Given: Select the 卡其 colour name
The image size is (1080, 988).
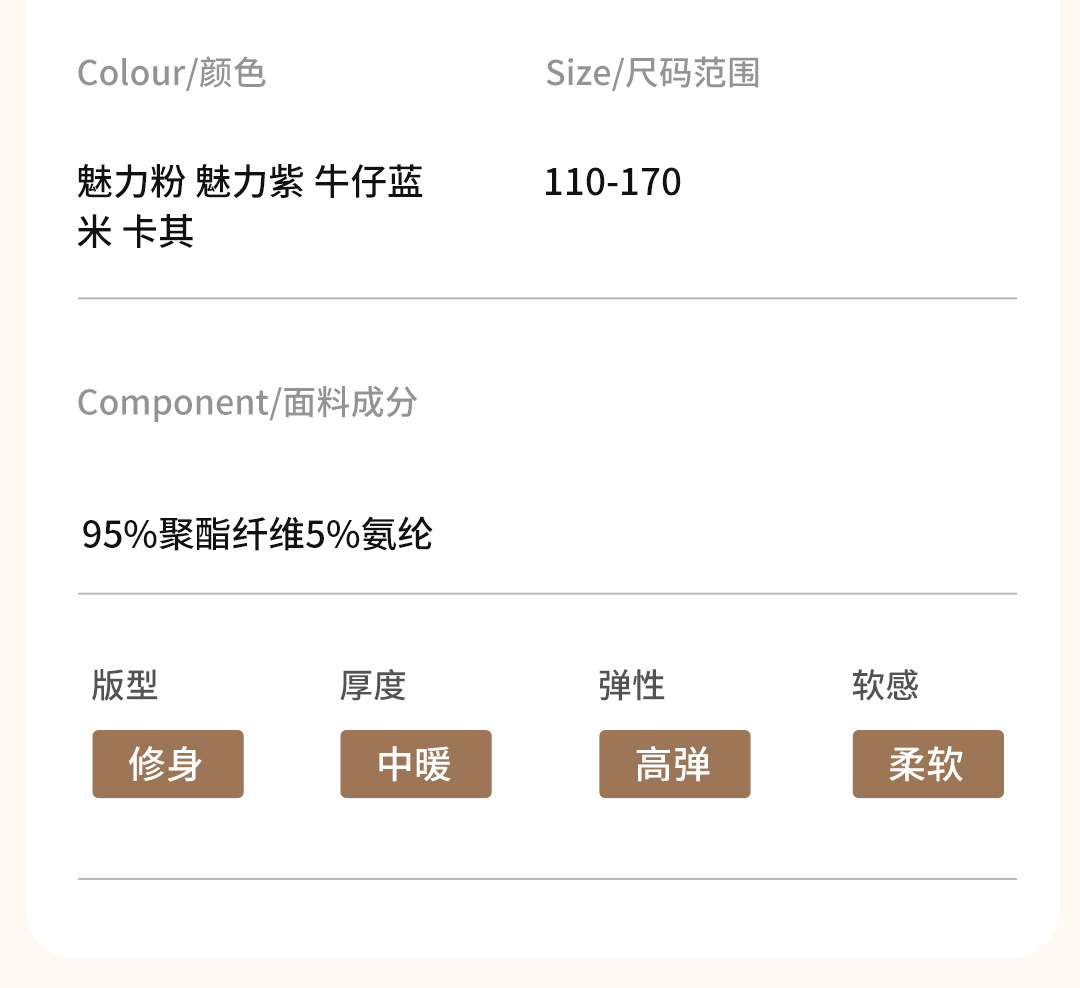Looking at the screenshot, I should (157, 233).
